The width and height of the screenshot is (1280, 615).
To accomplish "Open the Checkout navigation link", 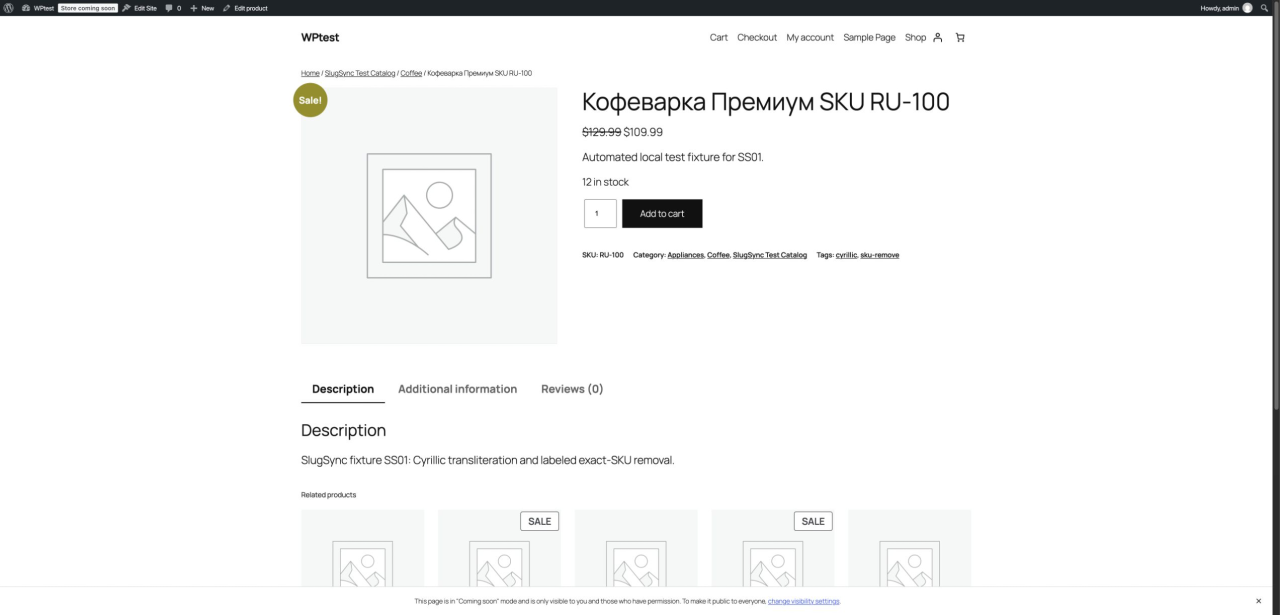I will [x=757, y=37].
